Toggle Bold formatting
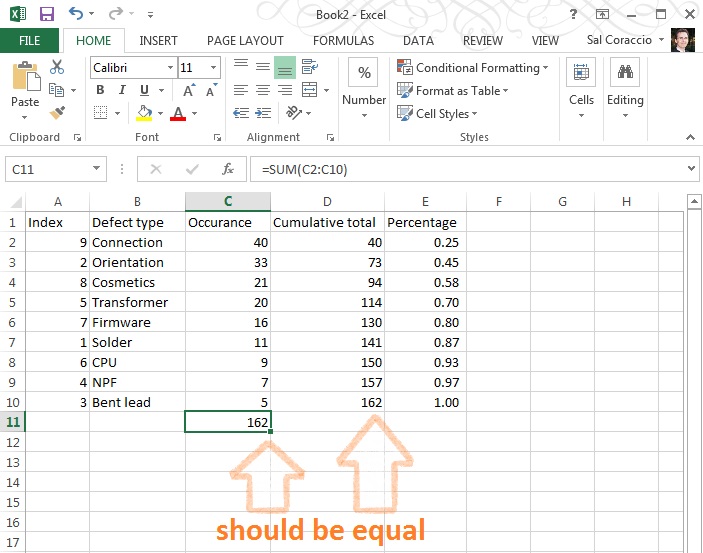Screen dimensions: 703x553 100,90
